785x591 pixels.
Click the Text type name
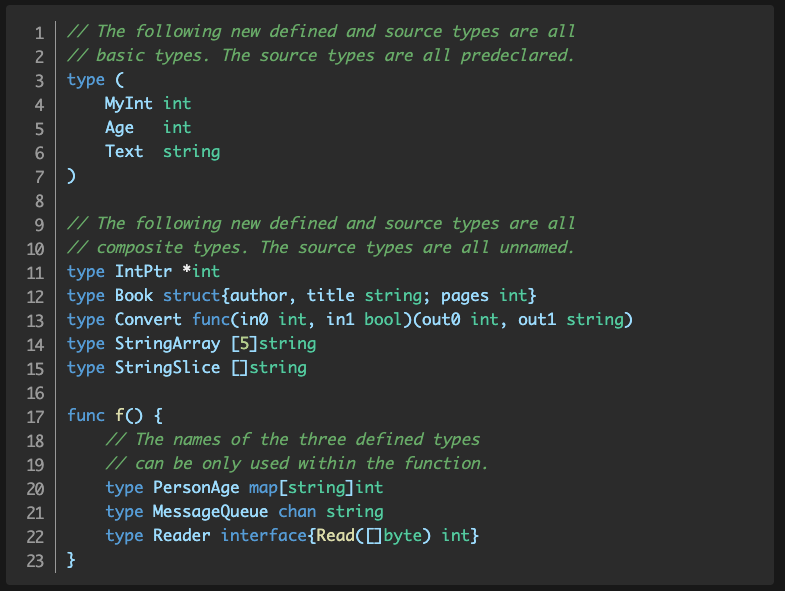124,152
